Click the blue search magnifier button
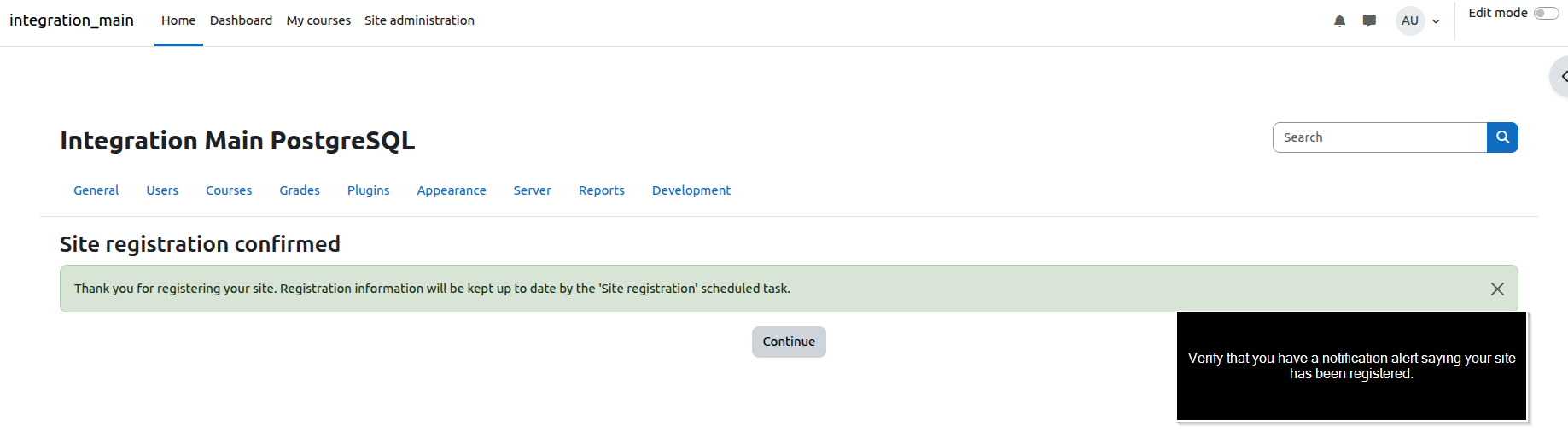The image size is (1568, 438). click(1502, 137)
